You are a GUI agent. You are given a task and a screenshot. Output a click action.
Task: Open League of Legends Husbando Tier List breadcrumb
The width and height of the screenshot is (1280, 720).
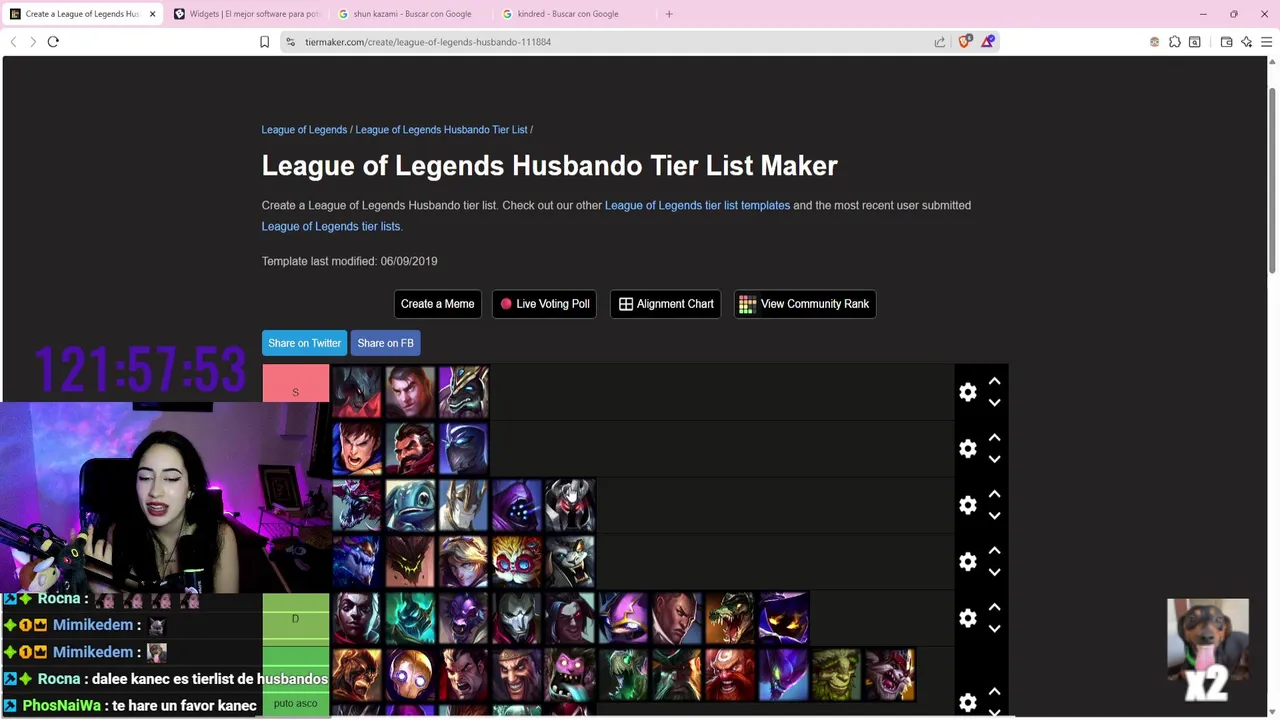pos(441,130)
